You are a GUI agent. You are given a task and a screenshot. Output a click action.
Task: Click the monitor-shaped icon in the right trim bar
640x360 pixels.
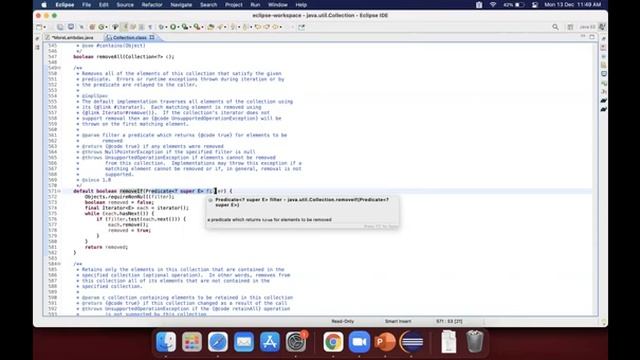point(603,74)
